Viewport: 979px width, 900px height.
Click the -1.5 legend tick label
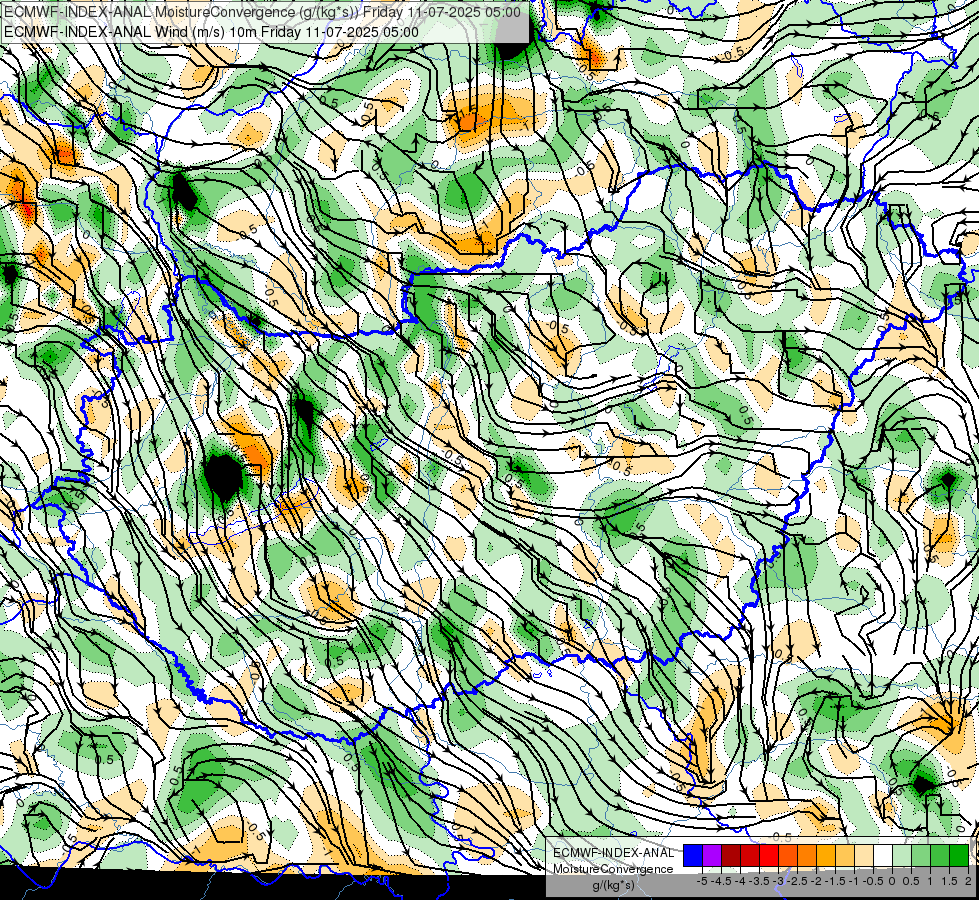[835, 881]
